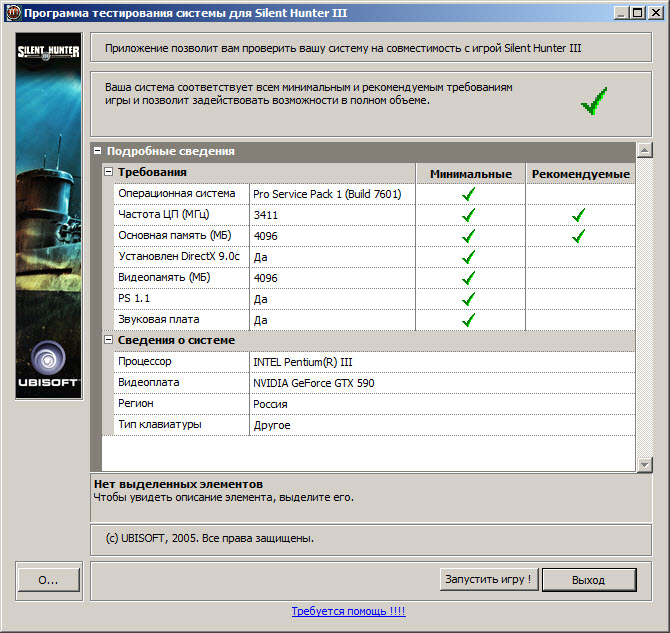Collapse the Сведения о системе group

pyautogui.click(x=109, y=340)
